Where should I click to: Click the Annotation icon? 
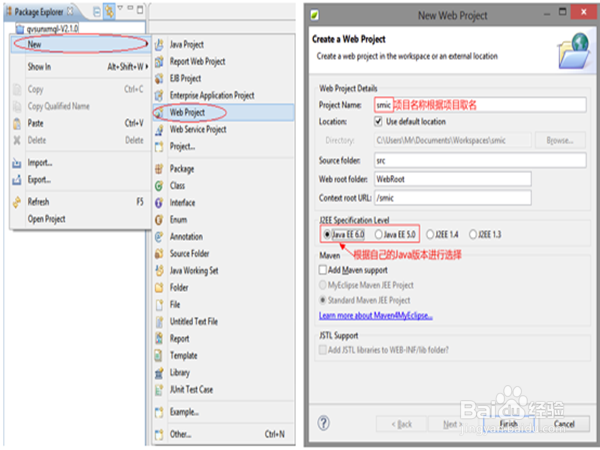point(159,237)
